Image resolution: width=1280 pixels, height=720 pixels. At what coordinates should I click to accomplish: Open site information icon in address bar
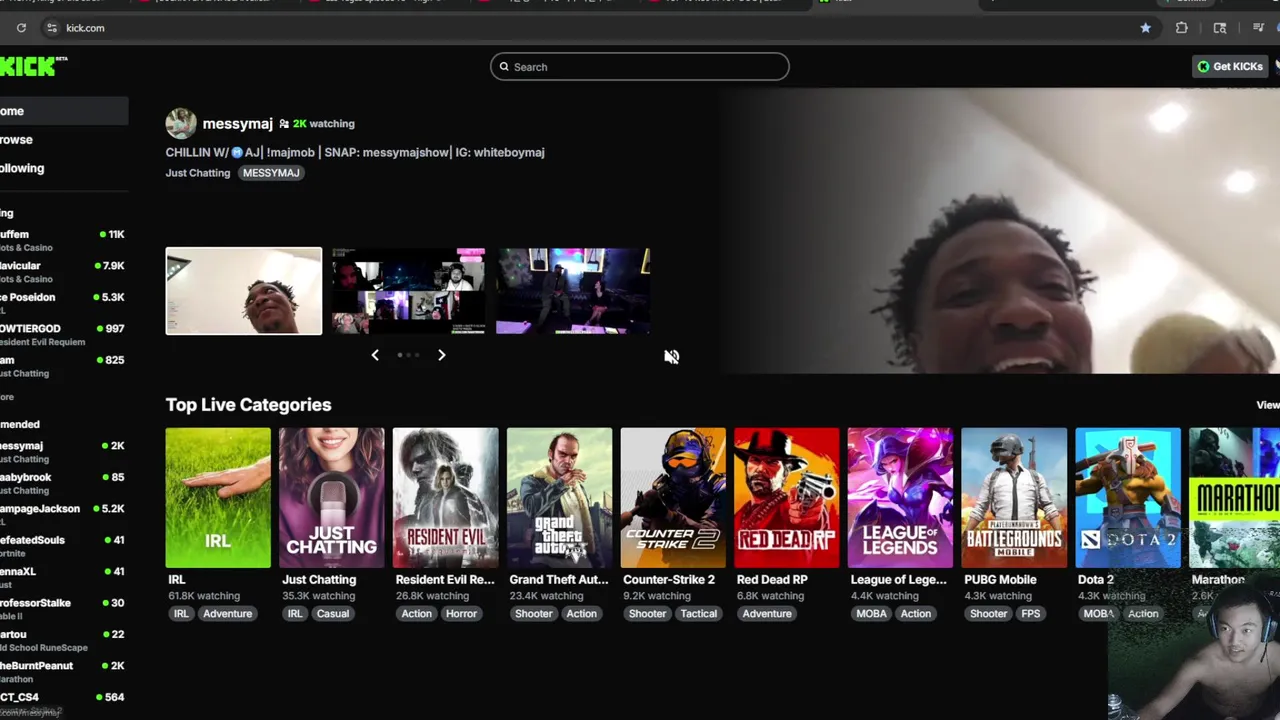point(52,28)
